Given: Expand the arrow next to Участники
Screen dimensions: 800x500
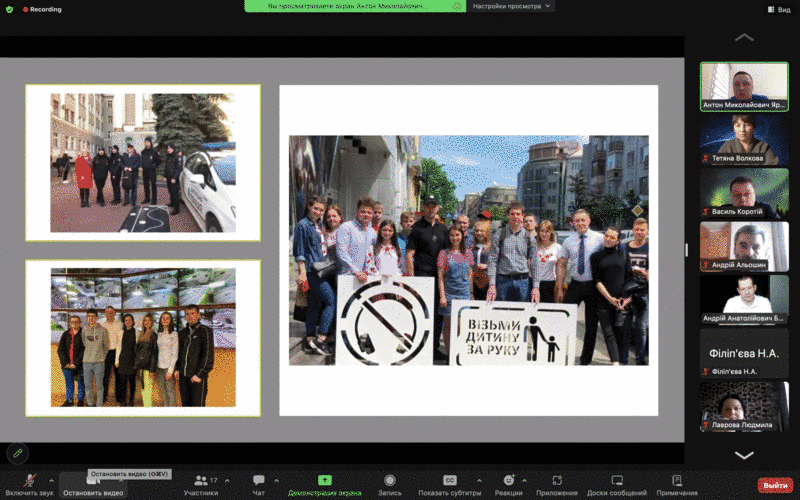Looking at the screenshot, I should 227,481.
